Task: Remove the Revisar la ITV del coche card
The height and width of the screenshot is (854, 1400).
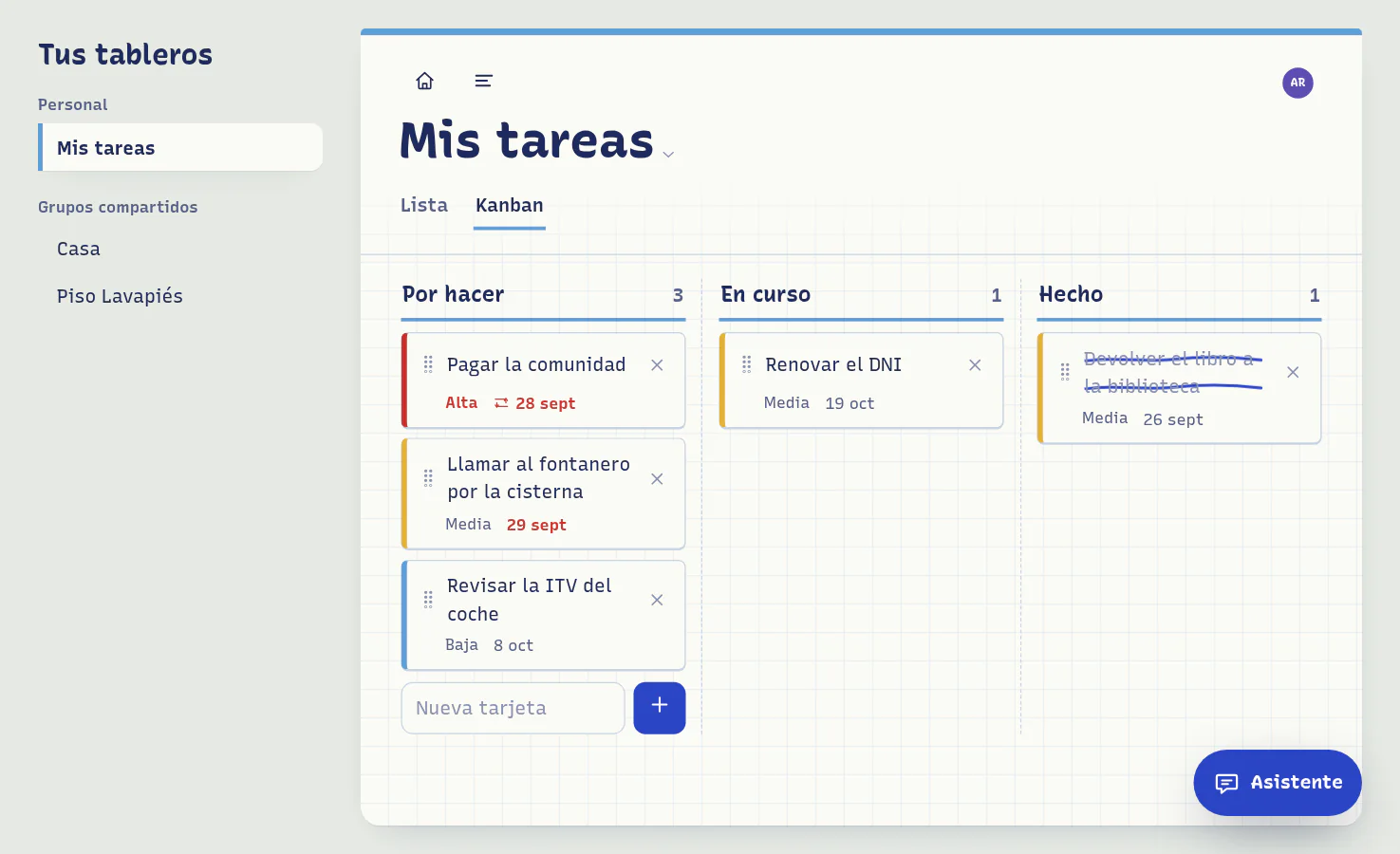Action: click(x=657, y=600)
